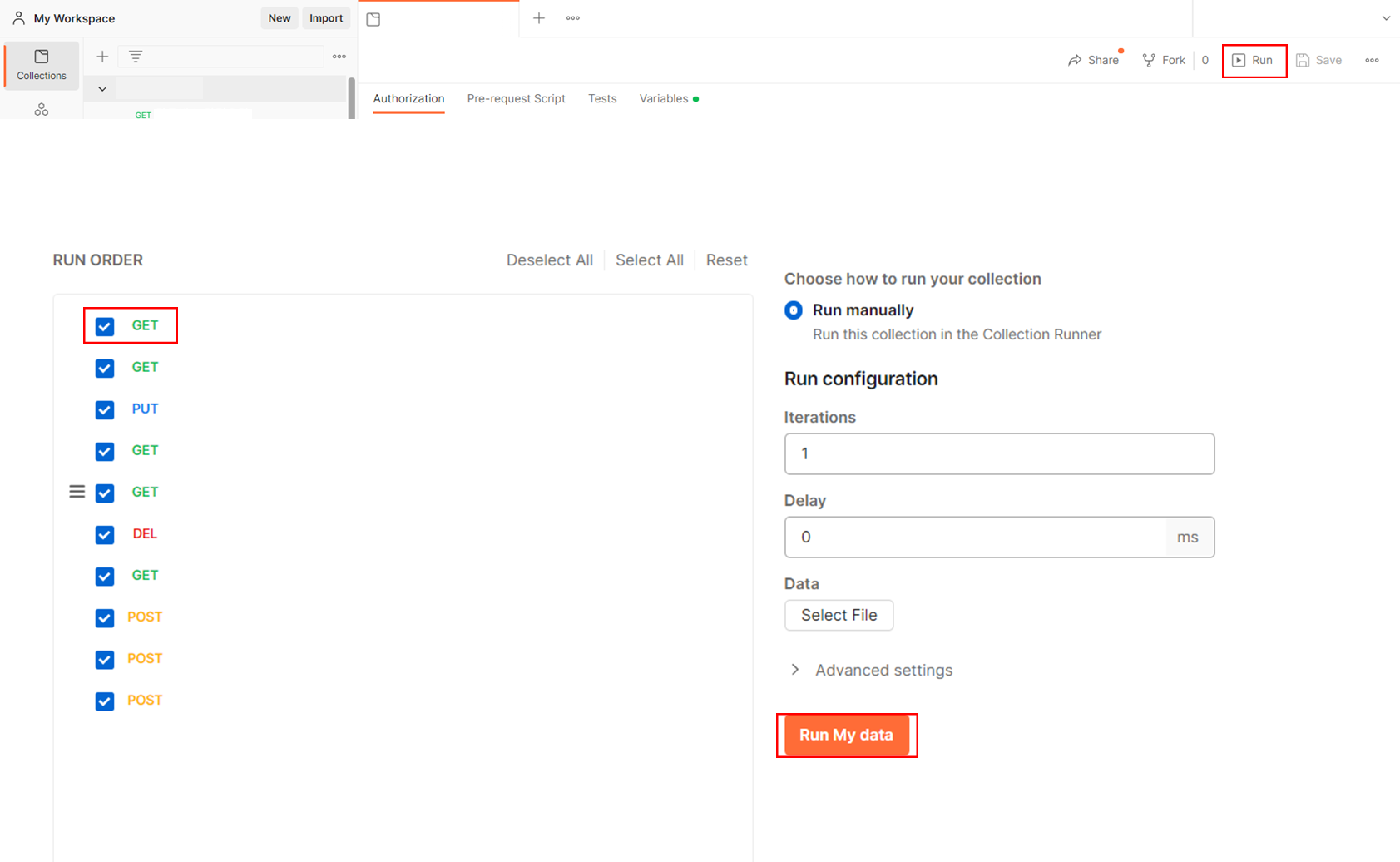Click the New button
The width and height of the screenshot is (1400, 862).
280,18
